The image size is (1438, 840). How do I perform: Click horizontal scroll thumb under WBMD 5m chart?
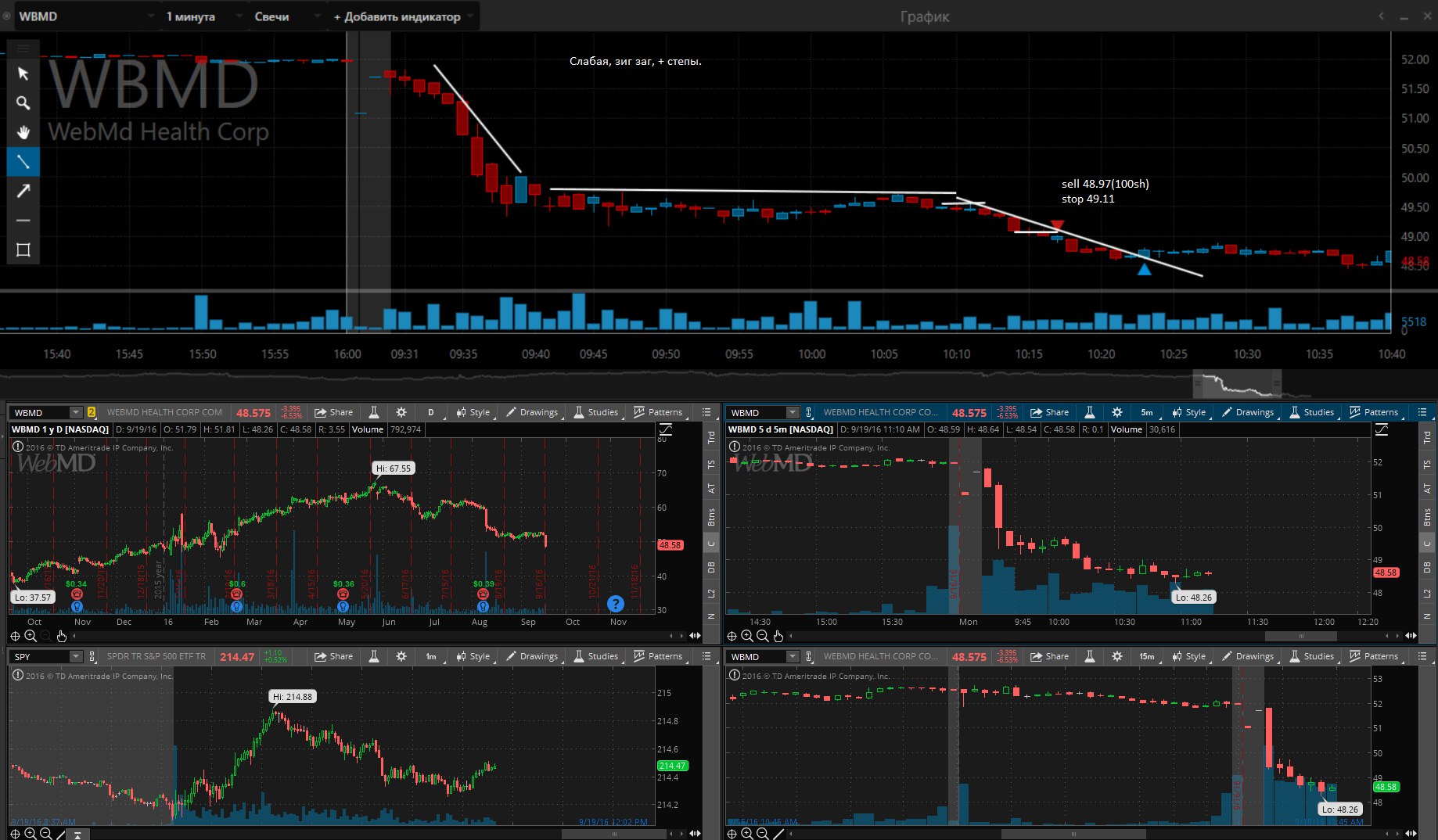(x=1301, y=636)
